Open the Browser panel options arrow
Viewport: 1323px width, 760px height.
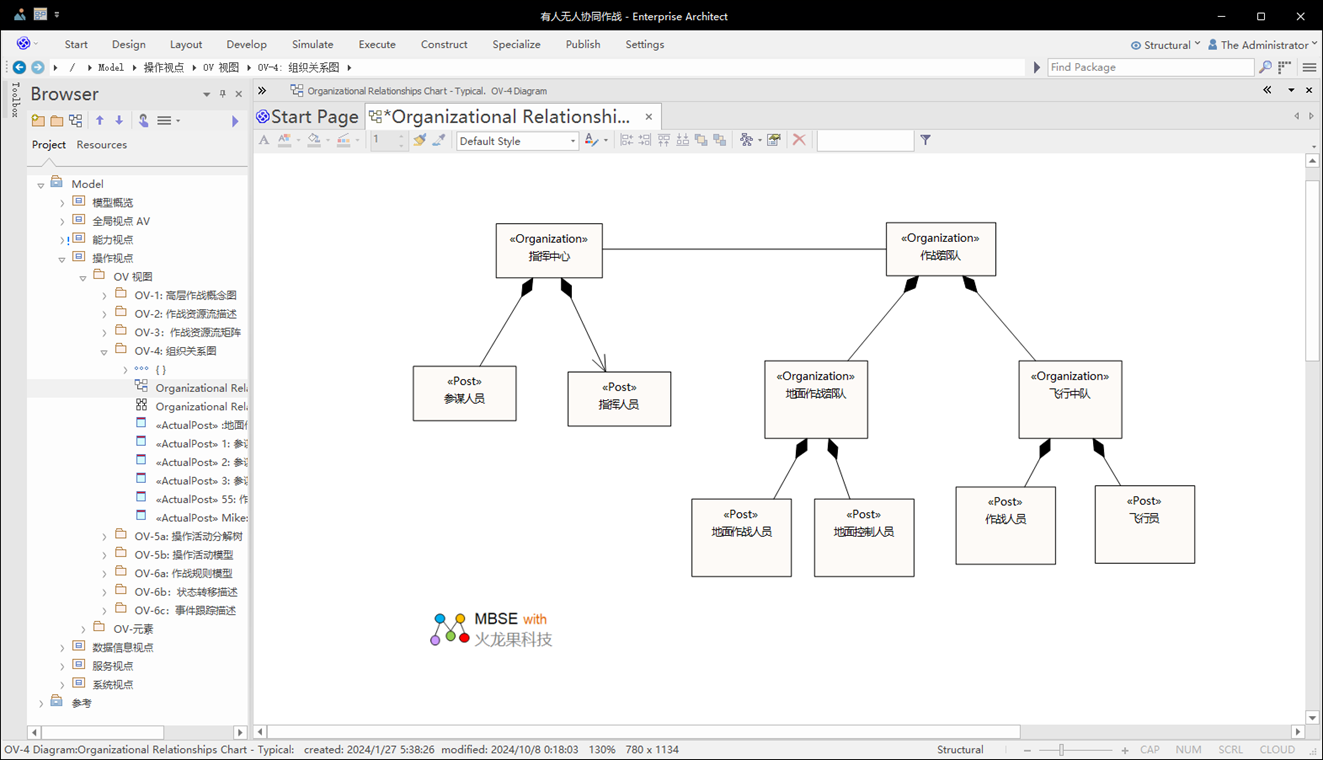coord(207,94)
